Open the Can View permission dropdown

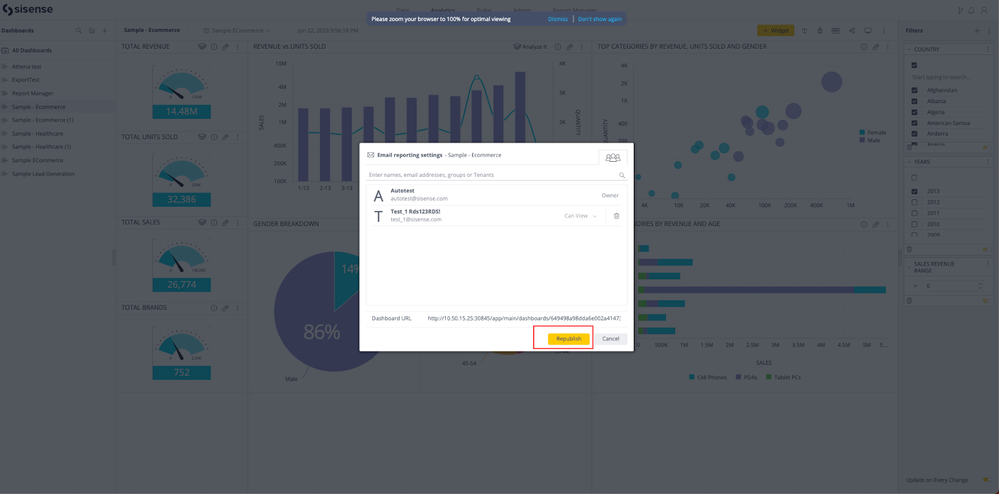point(581,216)
